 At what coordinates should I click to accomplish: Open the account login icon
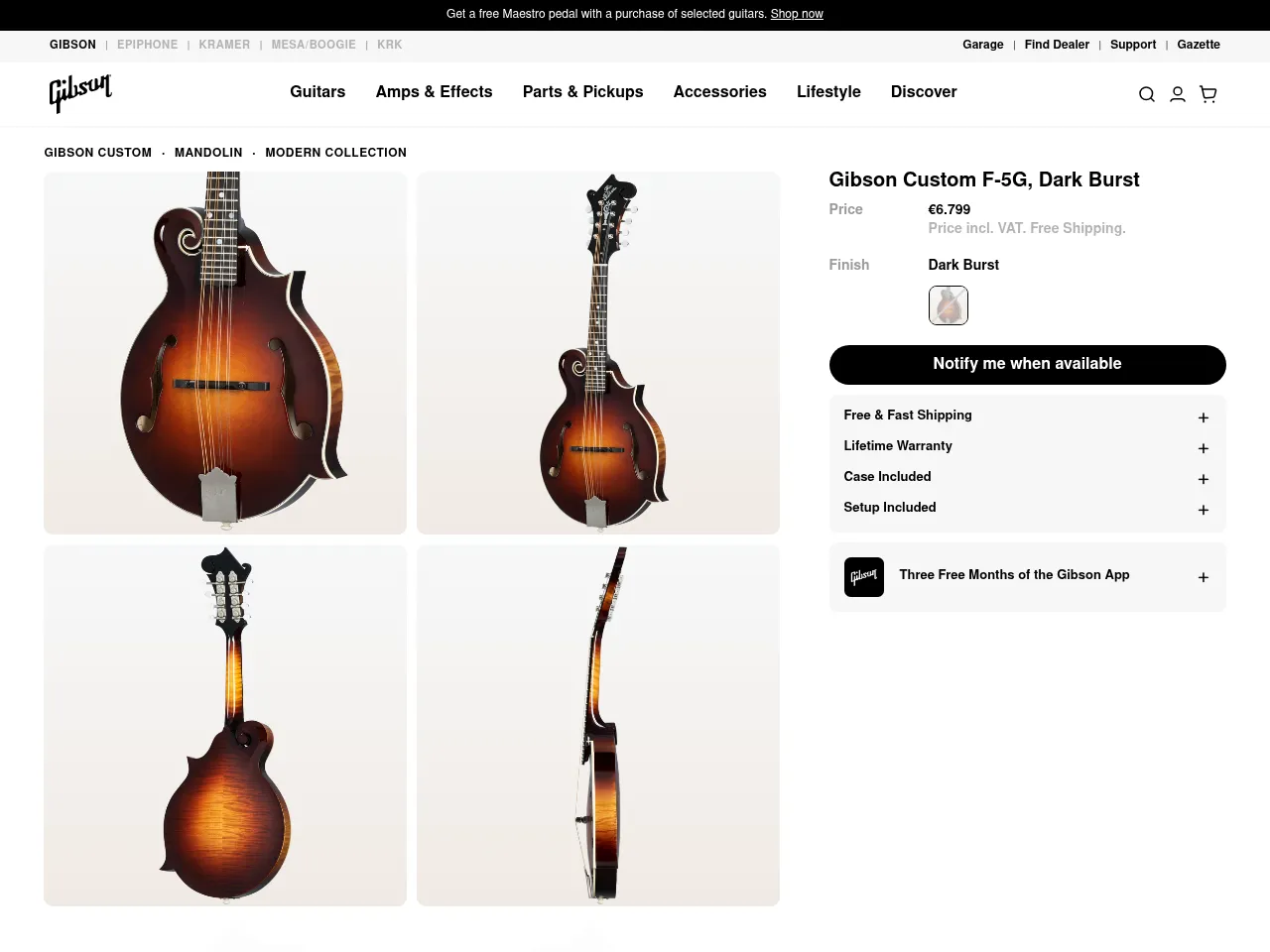tap(1177, 94)
